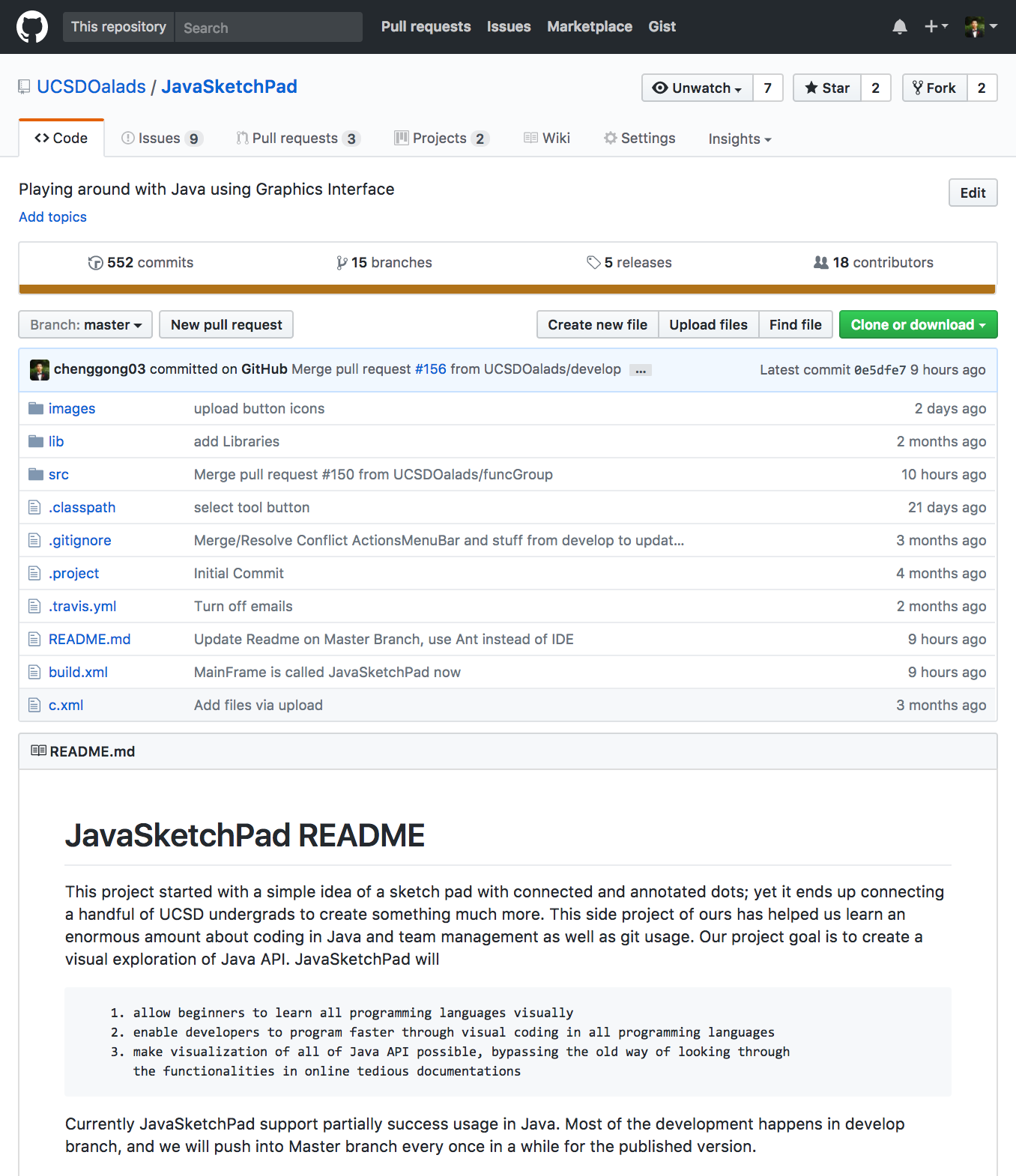1016x1176 pixels.
Task: Open the Insights dropdown tab
Action: point(740,139)
